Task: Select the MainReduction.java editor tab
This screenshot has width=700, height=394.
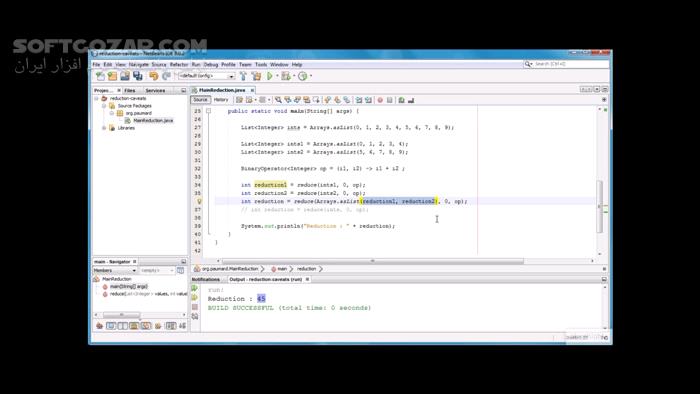Action: tap(222, 90)
